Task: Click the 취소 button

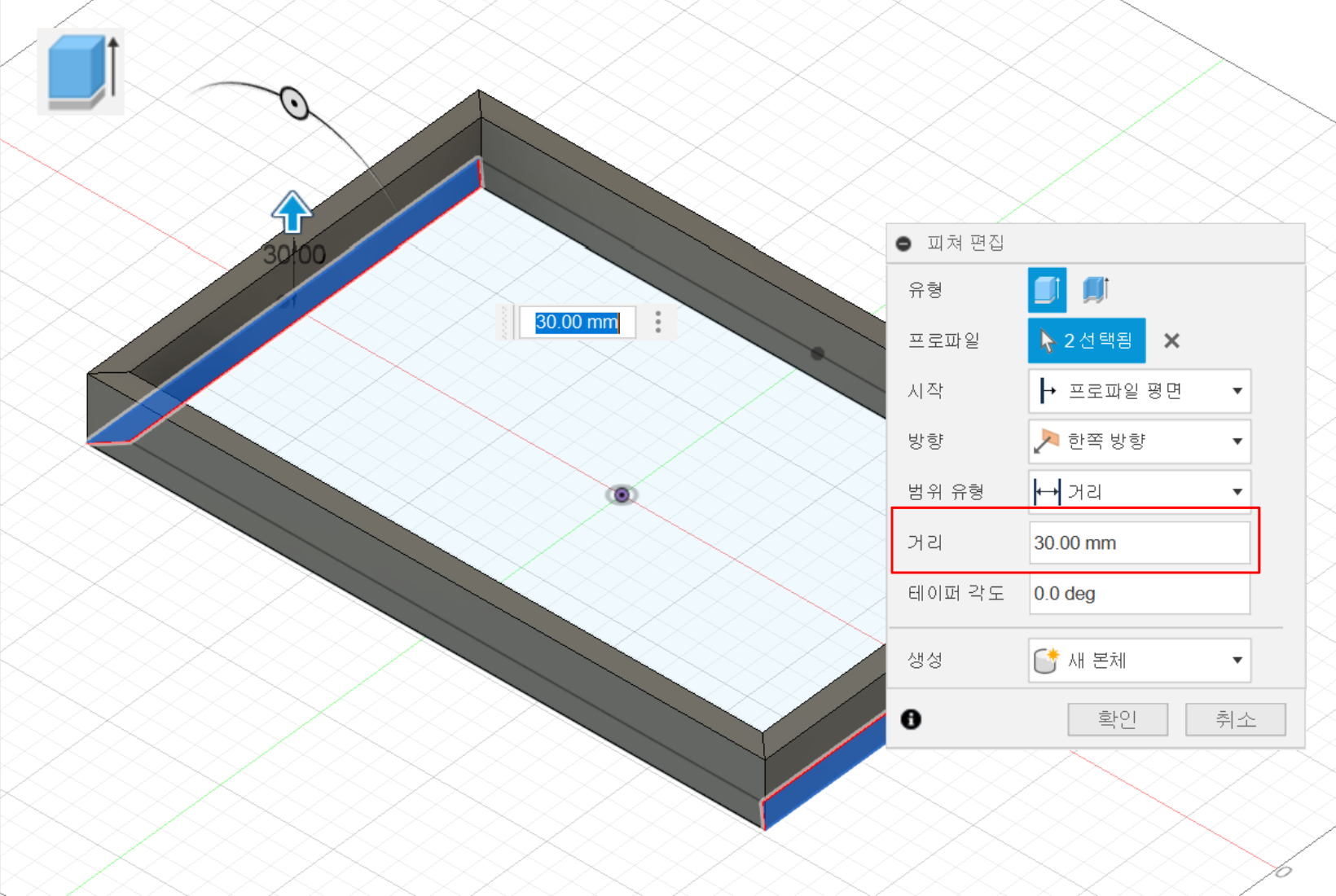Action: pyautogui.click(x=1236, y=719)
